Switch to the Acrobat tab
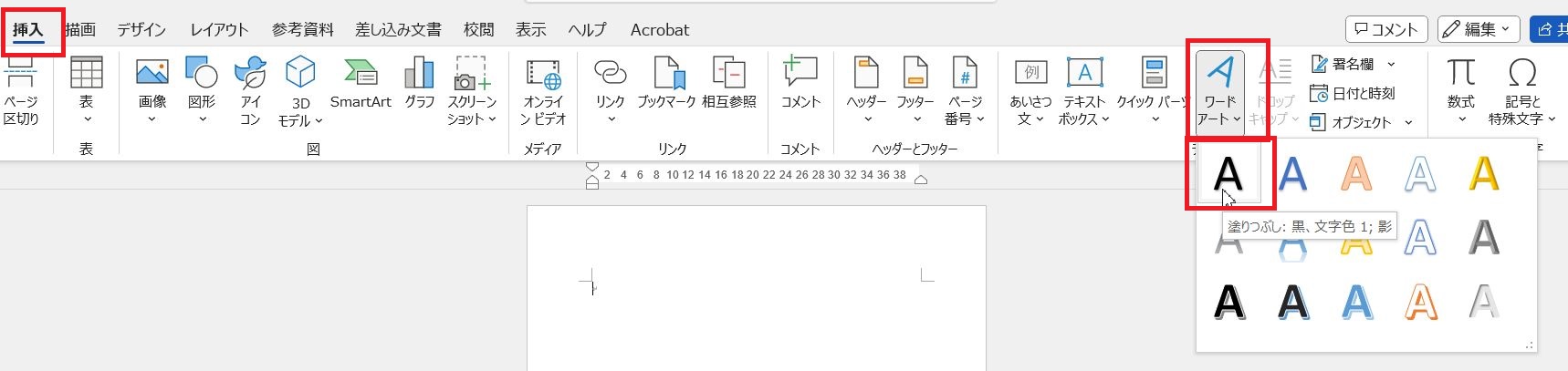 tap(660, 30)
